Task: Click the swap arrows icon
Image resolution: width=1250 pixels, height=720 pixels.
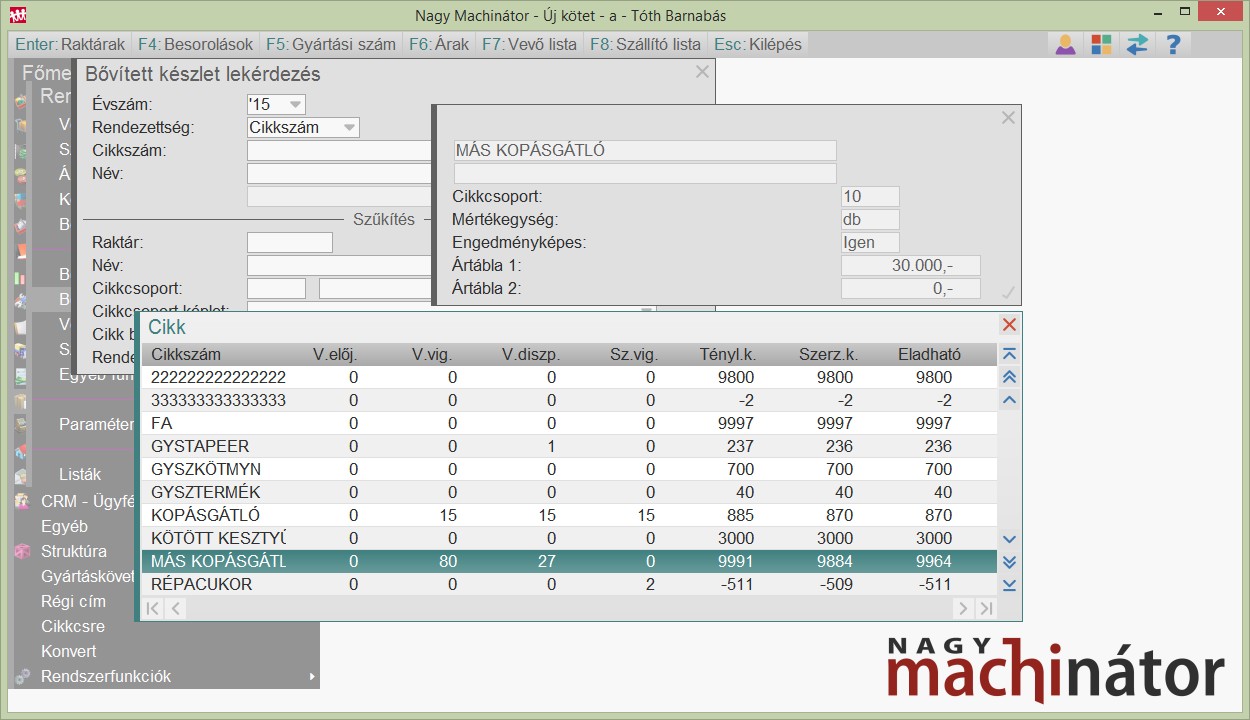Action: 1137,44
